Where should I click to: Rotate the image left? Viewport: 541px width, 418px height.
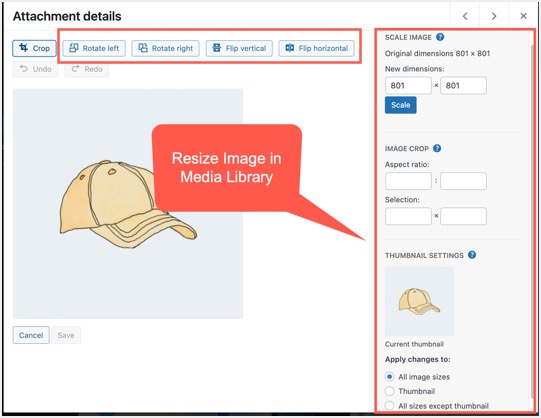point(94,48)
